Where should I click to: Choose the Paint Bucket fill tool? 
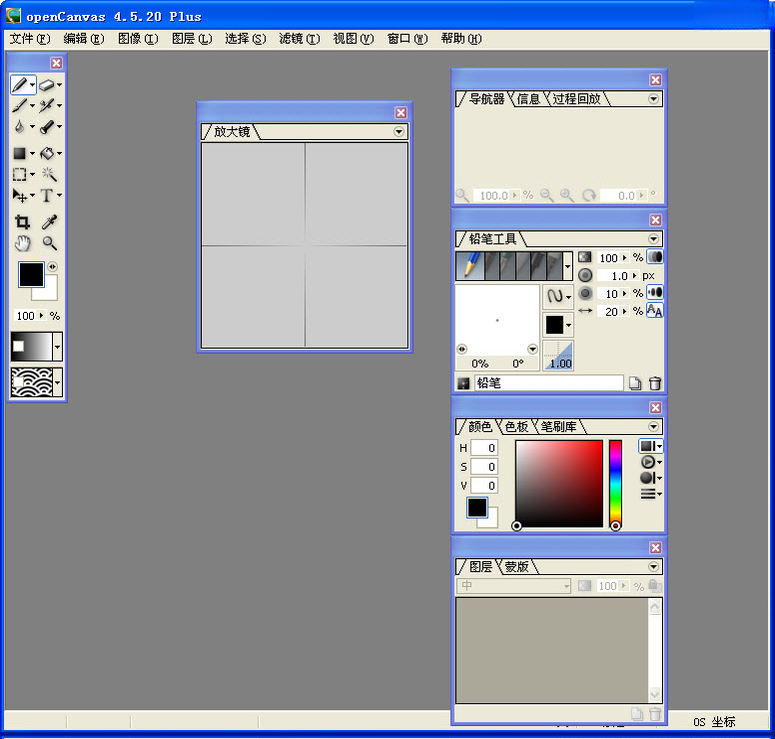click(46, 153)
